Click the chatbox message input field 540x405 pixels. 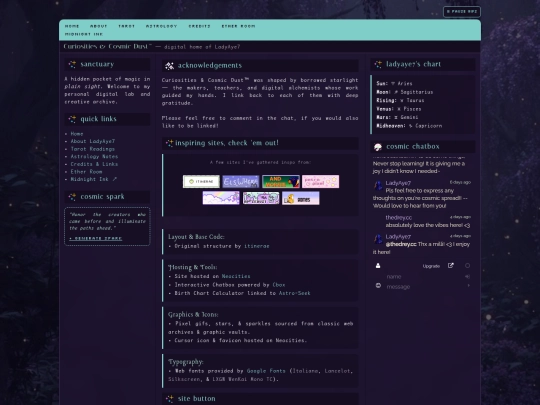coord(425,287)
